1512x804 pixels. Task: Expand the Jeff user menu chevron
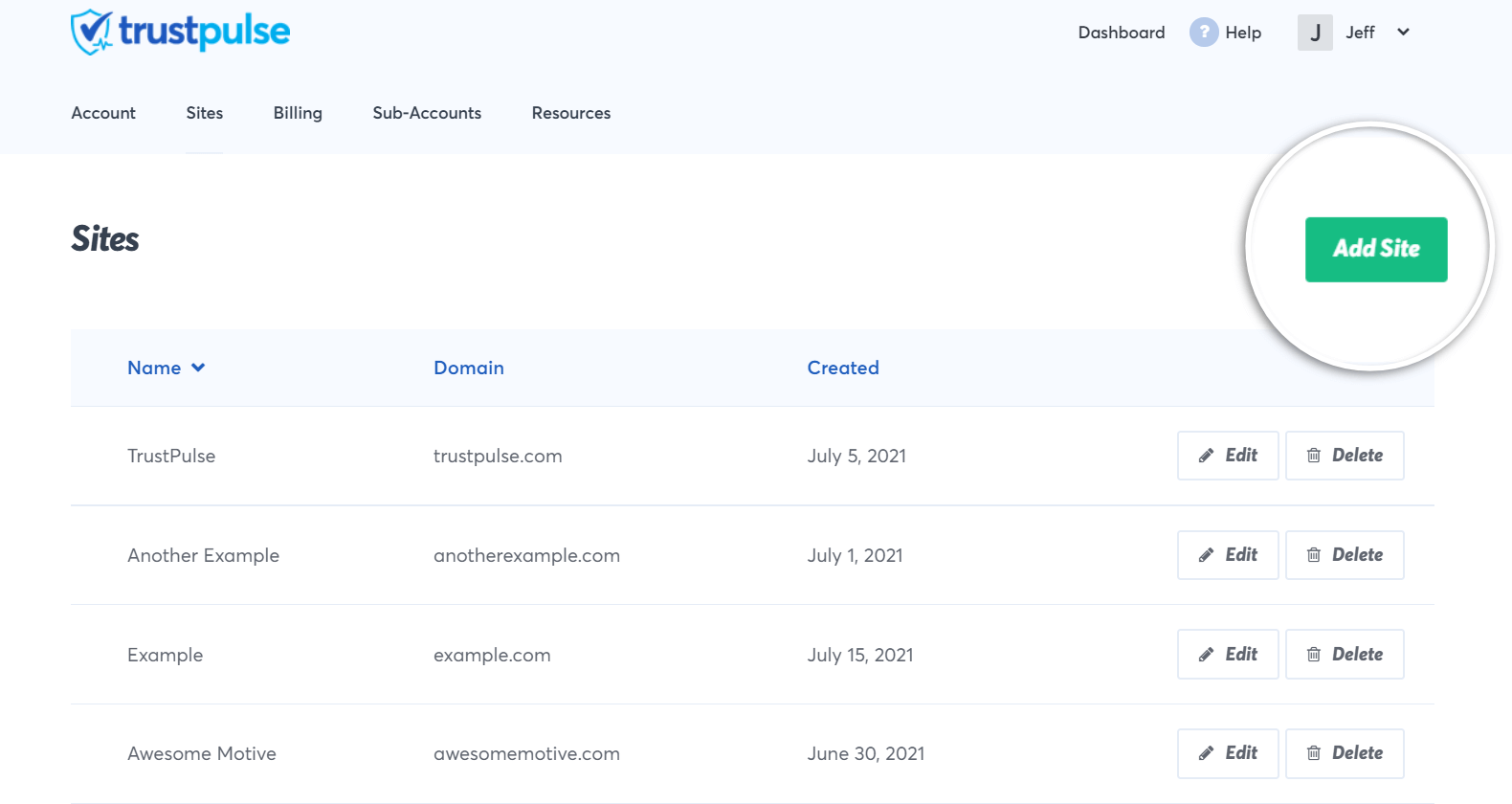[x=1403, y=33]
